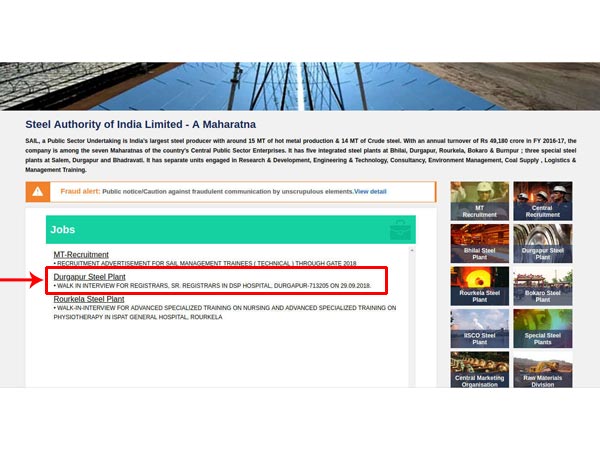Open the Raw Materials Division tile
This screenshot has height=450, width=600.
click(x=543, y=370)
